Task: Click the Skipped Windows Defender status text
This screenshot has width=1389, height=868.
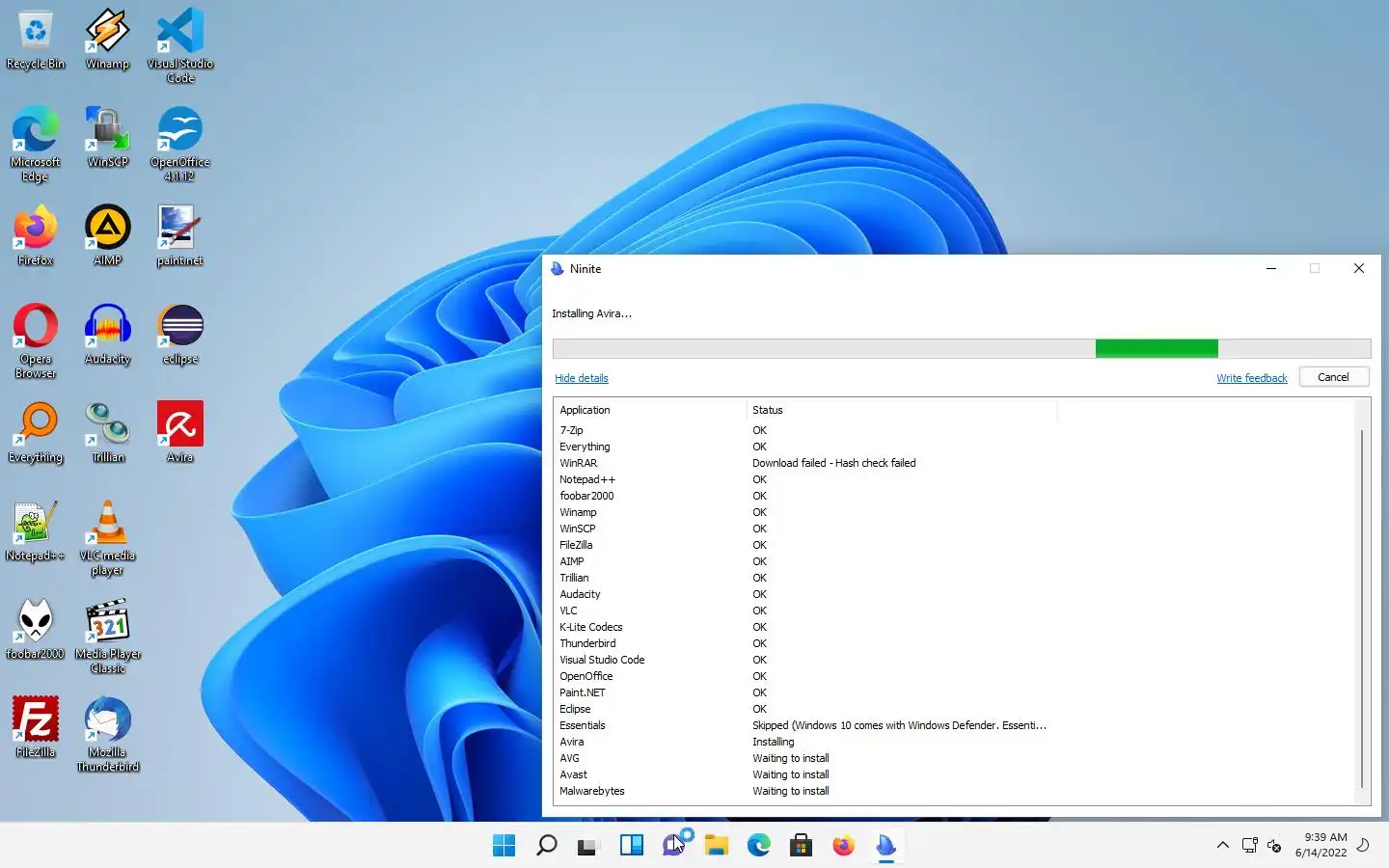Action: 899,725
